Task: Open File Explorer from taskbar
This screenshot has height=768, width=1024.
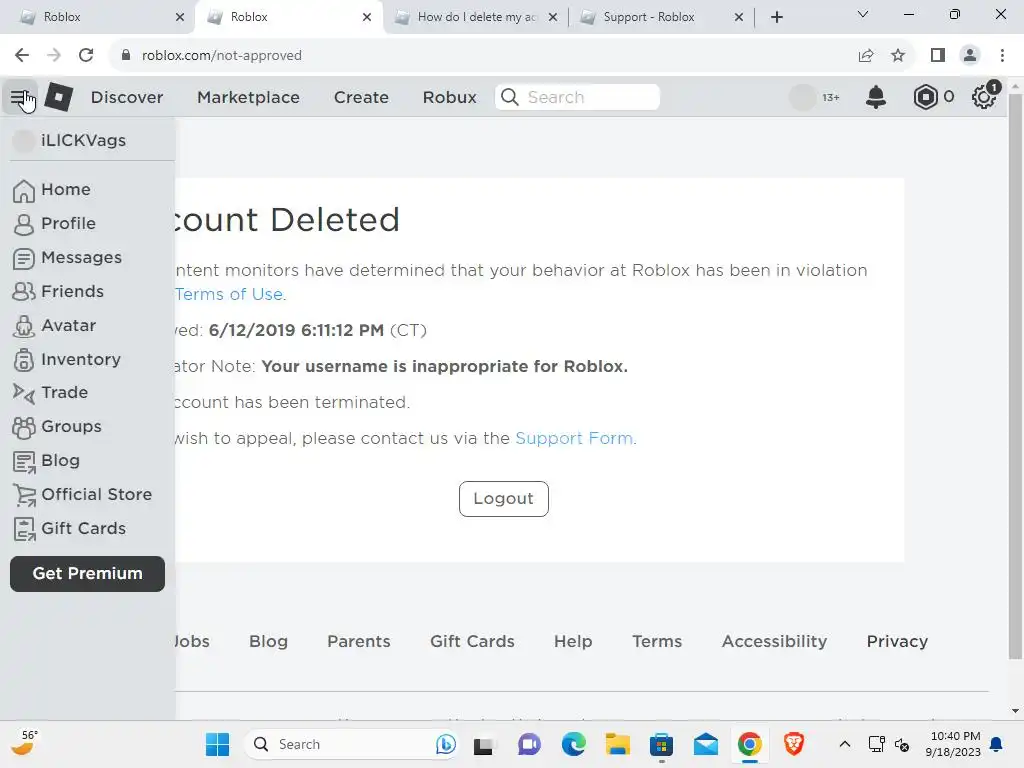Action: (x=617, y=744)
